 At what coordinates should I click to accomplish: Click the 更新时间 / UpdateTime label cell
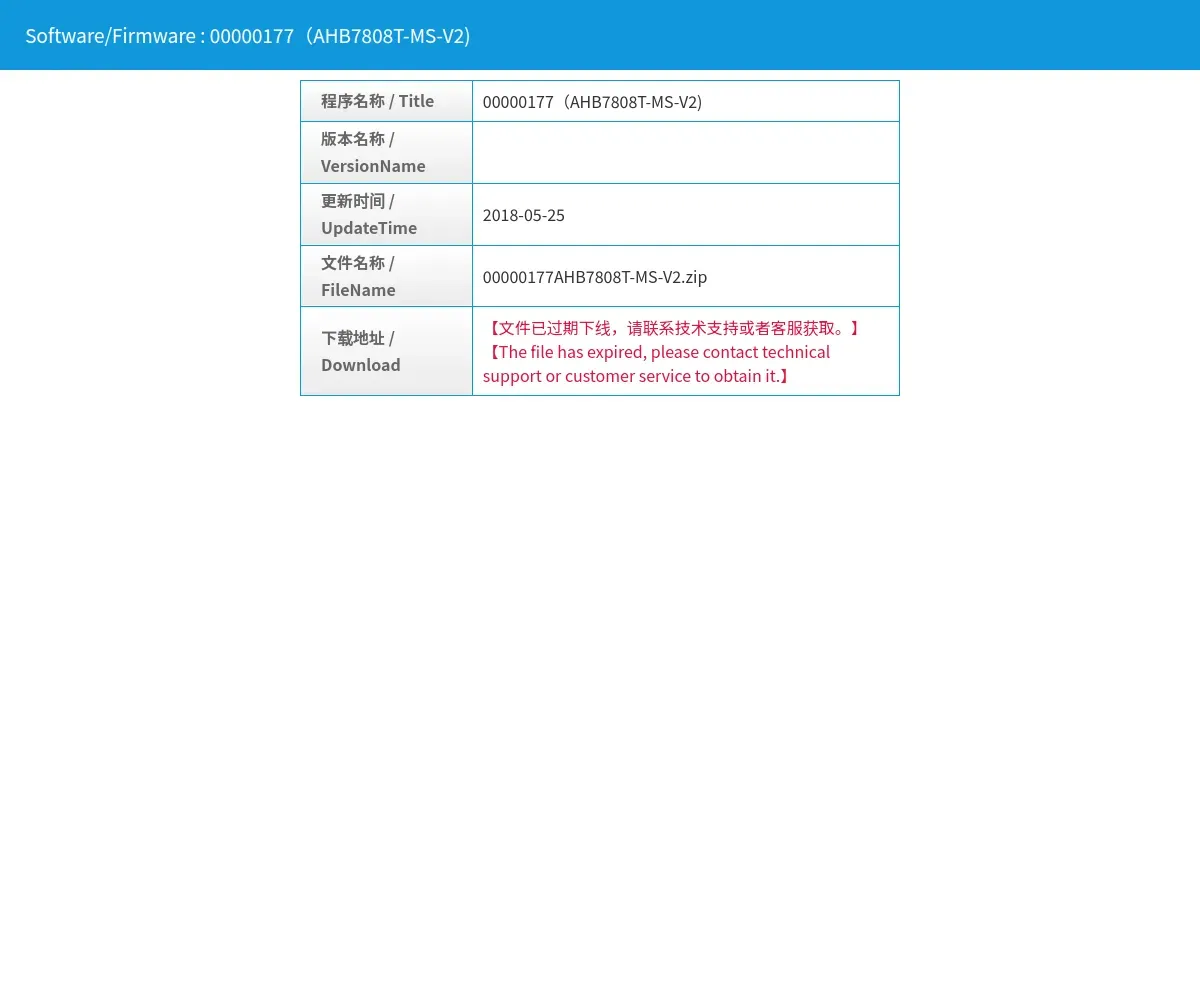click(x=386, y=214)
